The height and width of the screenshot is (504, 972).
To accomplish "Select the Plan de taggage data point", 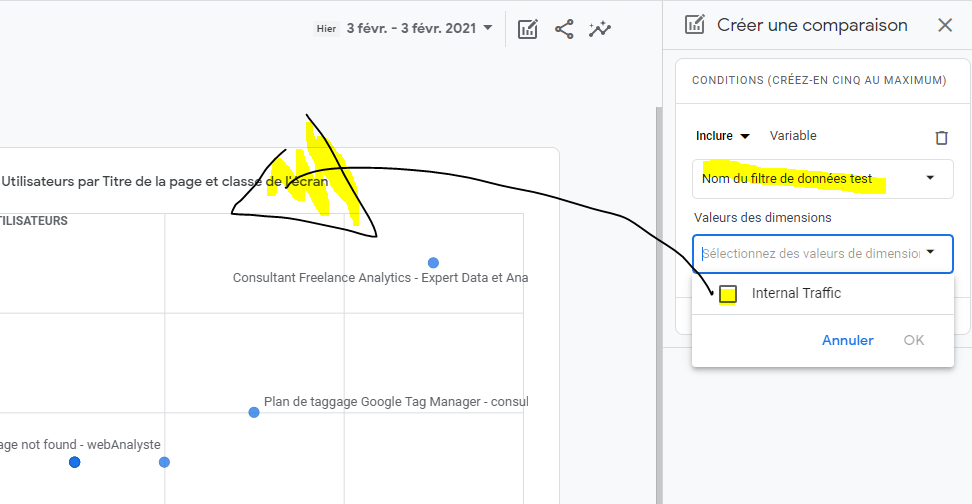I will (254, 412).
